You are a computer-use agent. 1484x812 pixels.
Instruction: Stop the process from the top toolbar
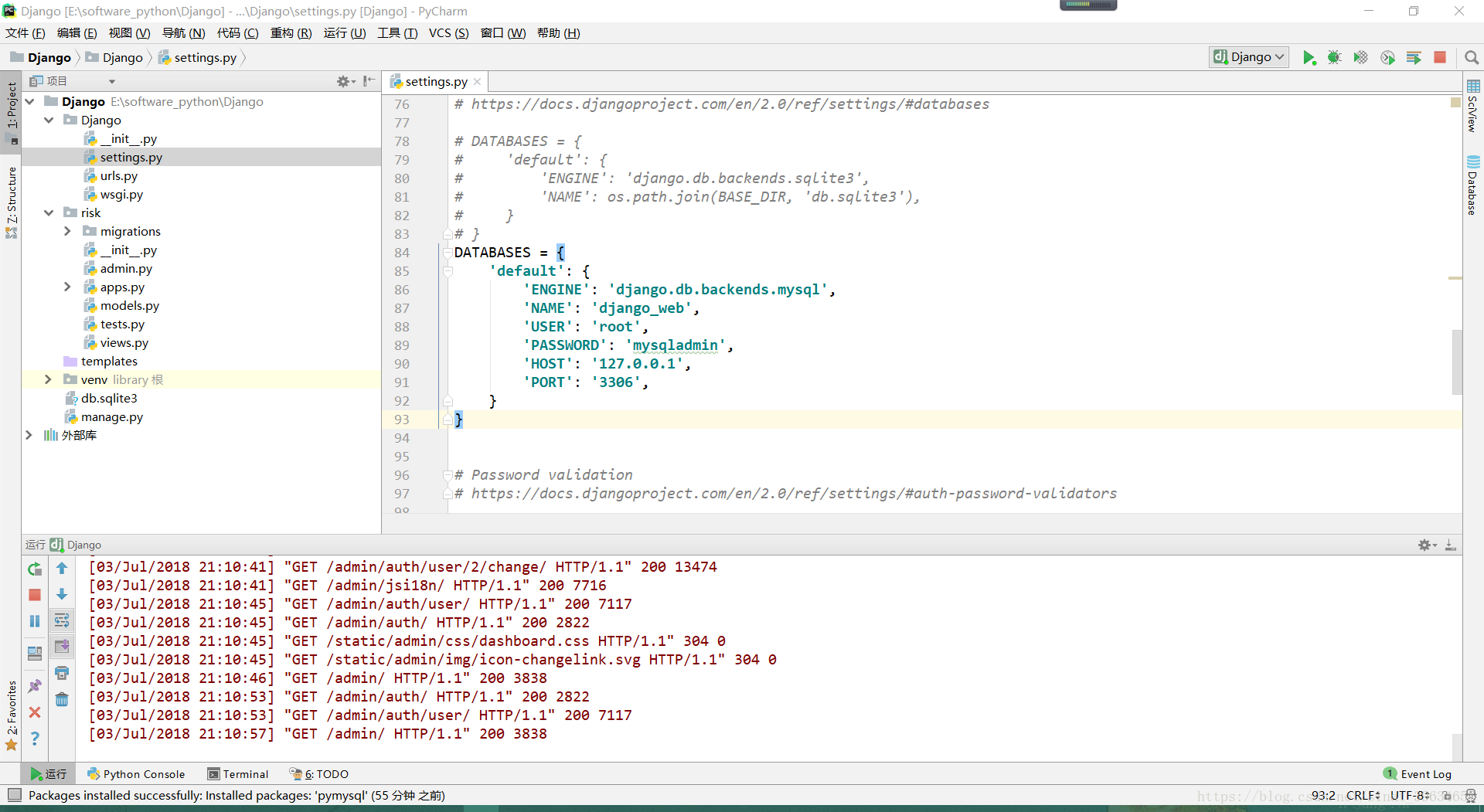(x=1440, y=58)
